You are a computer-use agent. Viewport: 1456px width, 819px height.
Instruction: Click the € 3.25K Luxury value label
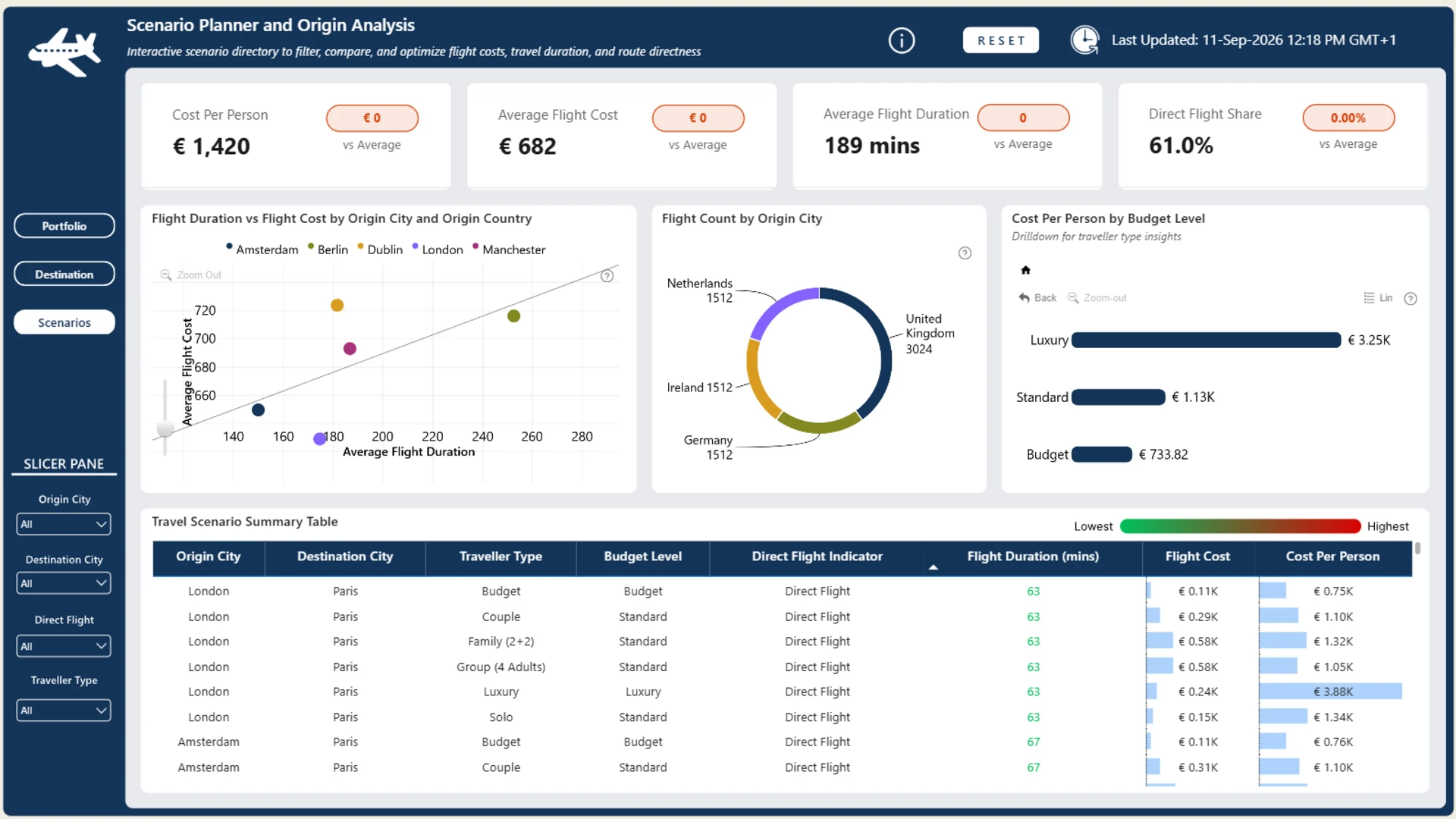tap(1370, 340)
